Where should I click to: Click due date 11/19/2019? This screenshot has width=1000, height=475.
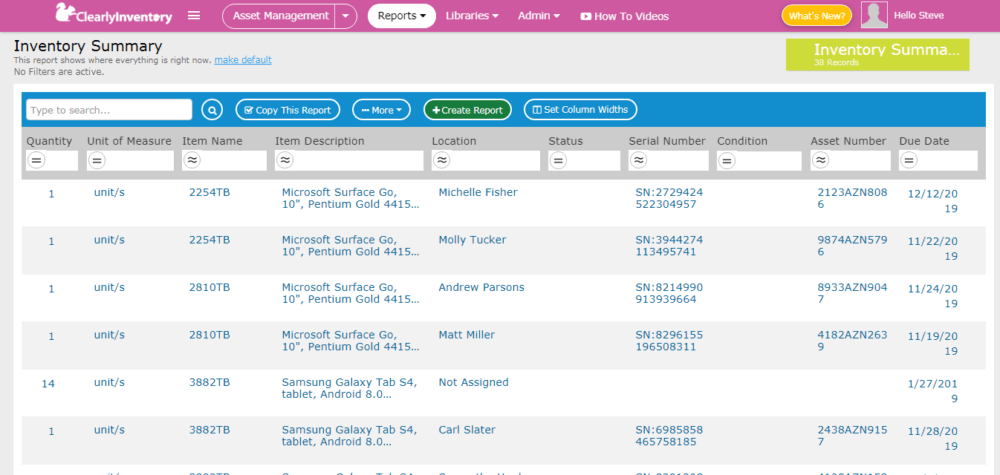(x=932, y=343)
